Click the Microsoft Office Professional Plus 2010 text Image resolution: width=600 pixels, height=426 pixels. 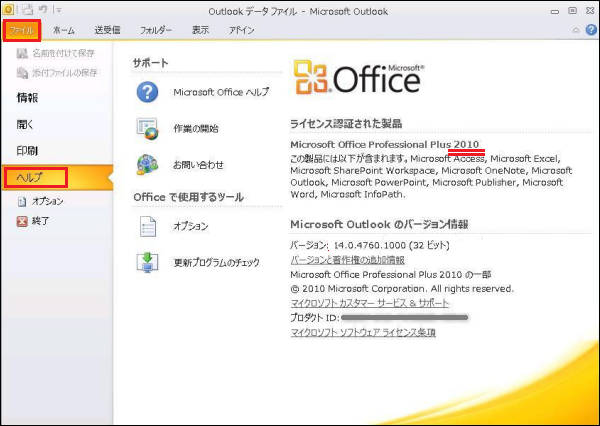385,145
